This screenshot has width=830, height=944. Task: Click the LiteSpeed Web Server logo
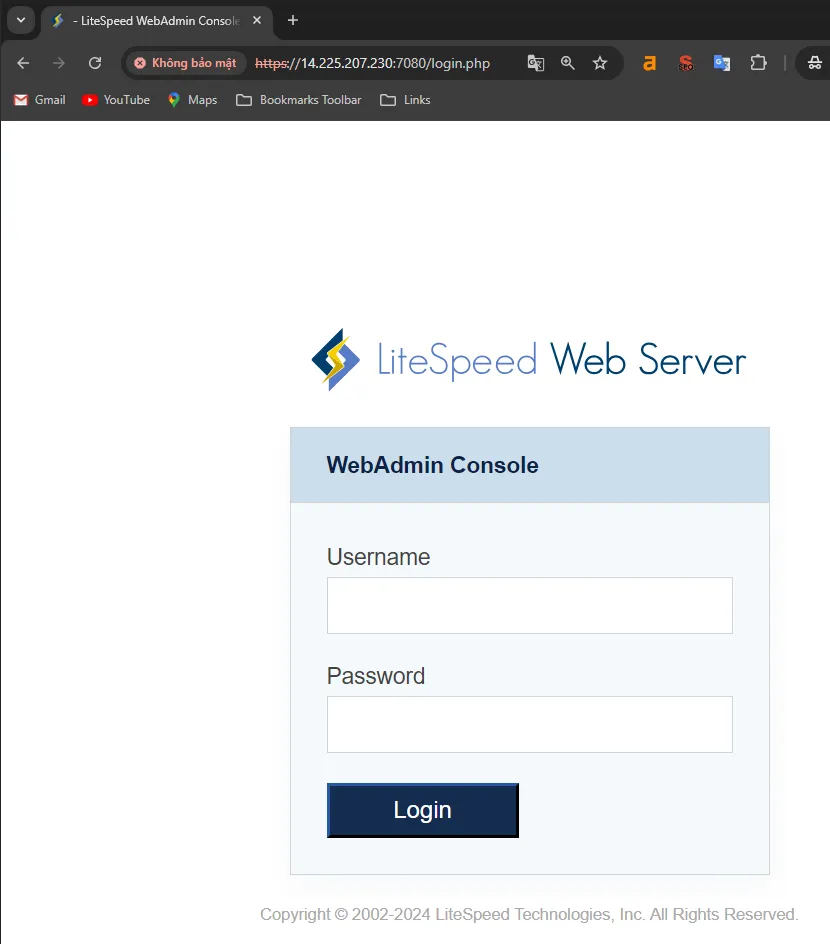(x=528, y=360)
